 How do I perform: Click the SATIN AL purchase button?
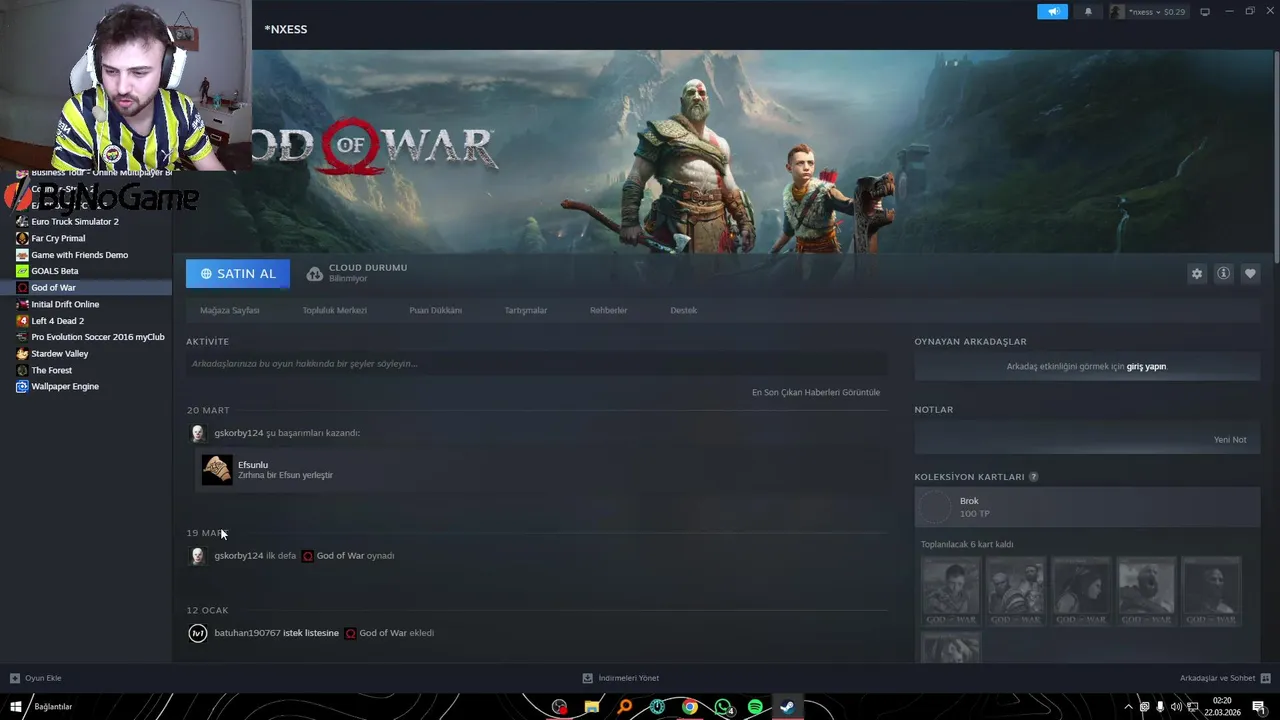click(x=238, y=274)
